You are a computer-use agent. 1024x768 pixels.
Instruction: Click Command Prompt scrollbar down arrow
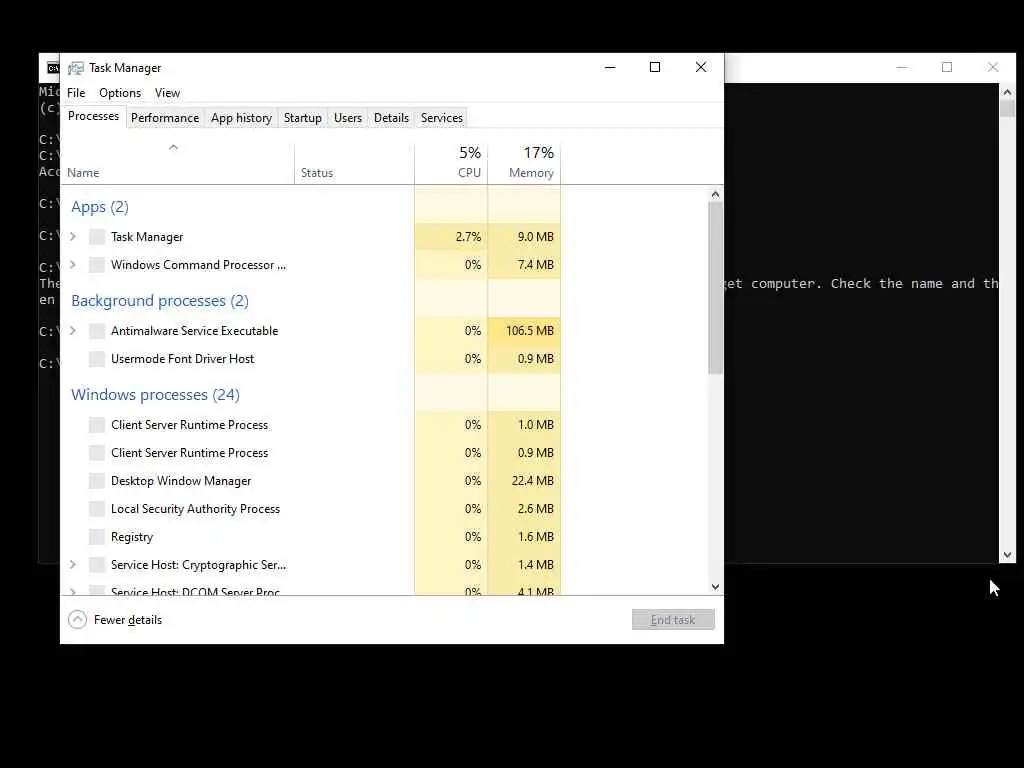[1007, 555]
